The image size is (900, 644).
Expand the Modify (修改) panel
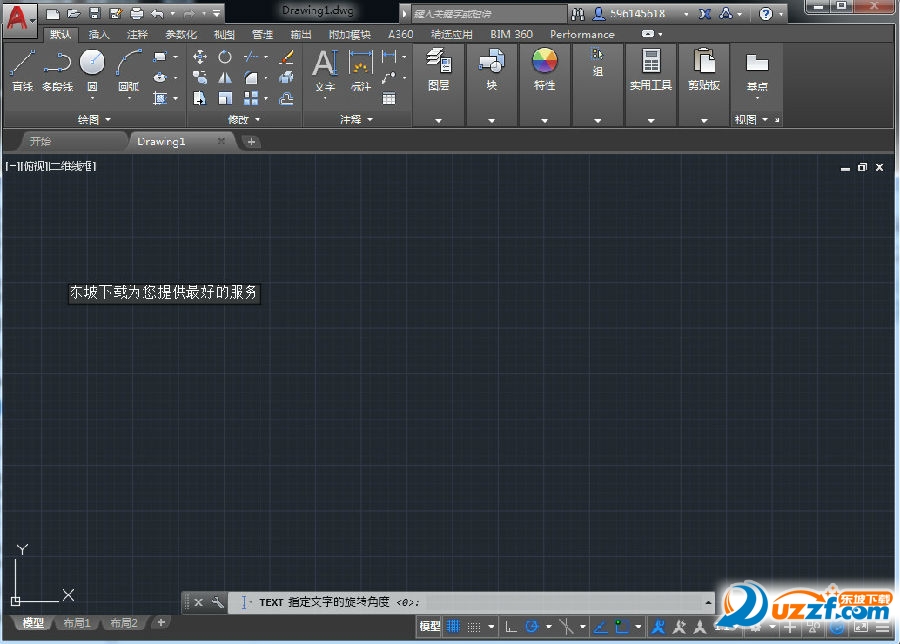pyautogui.click(x=244, y=119)
